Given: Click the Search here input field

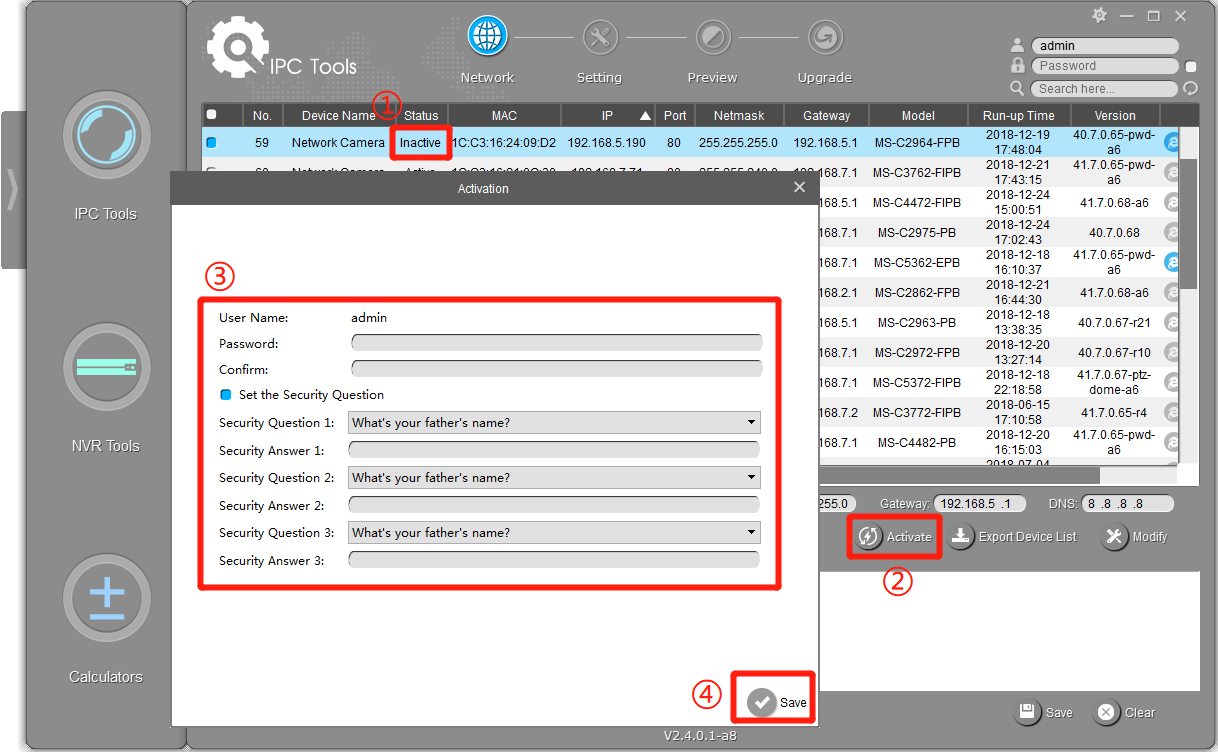Looking at the screenshot, I should (x=1103, y=88).
